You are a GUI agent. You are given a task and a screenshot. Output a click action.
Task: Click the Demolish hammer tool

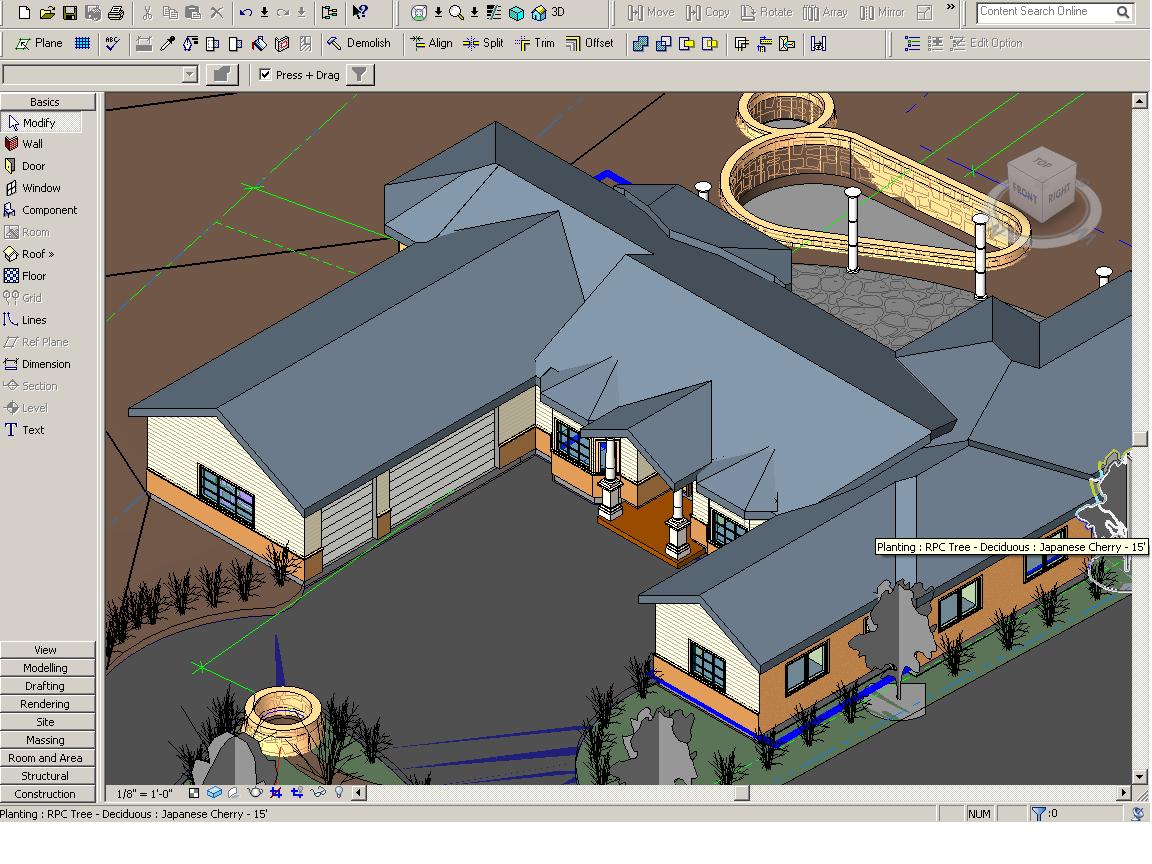click(359, 43)
